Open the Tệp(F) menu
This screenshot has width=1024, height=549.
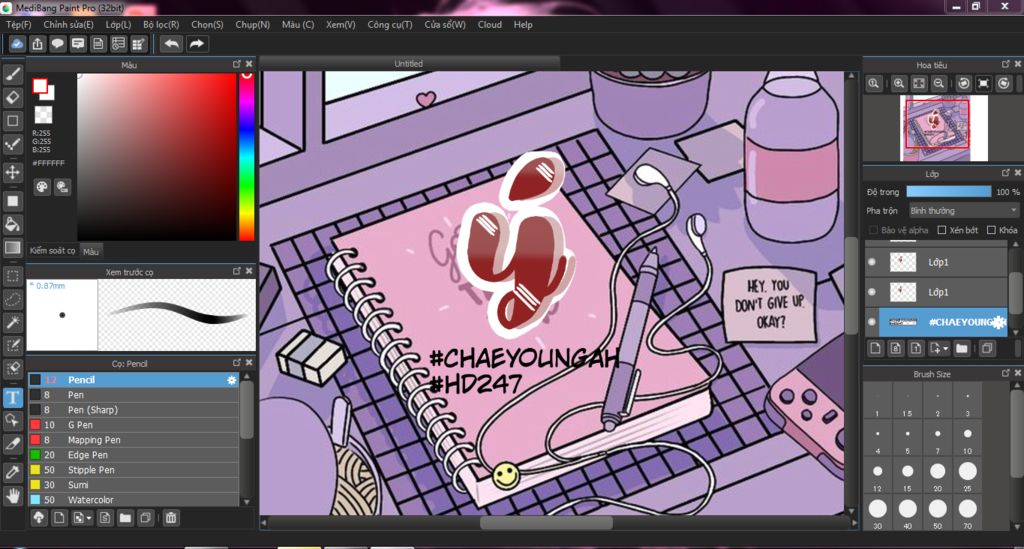18,25
